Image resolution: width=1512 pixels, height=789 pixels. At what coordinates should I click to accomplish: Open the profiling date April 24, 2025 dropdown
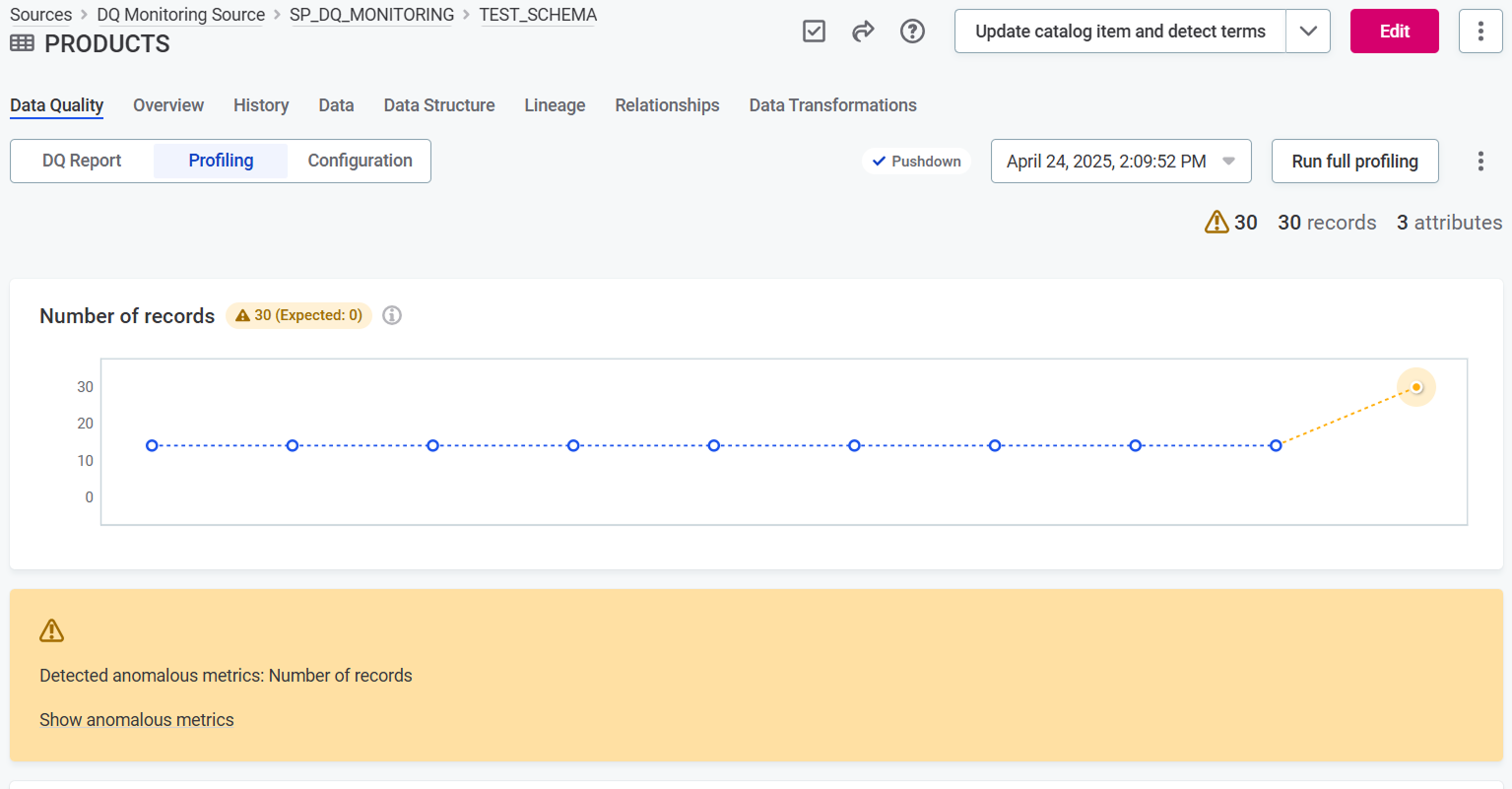point(1120,162)
